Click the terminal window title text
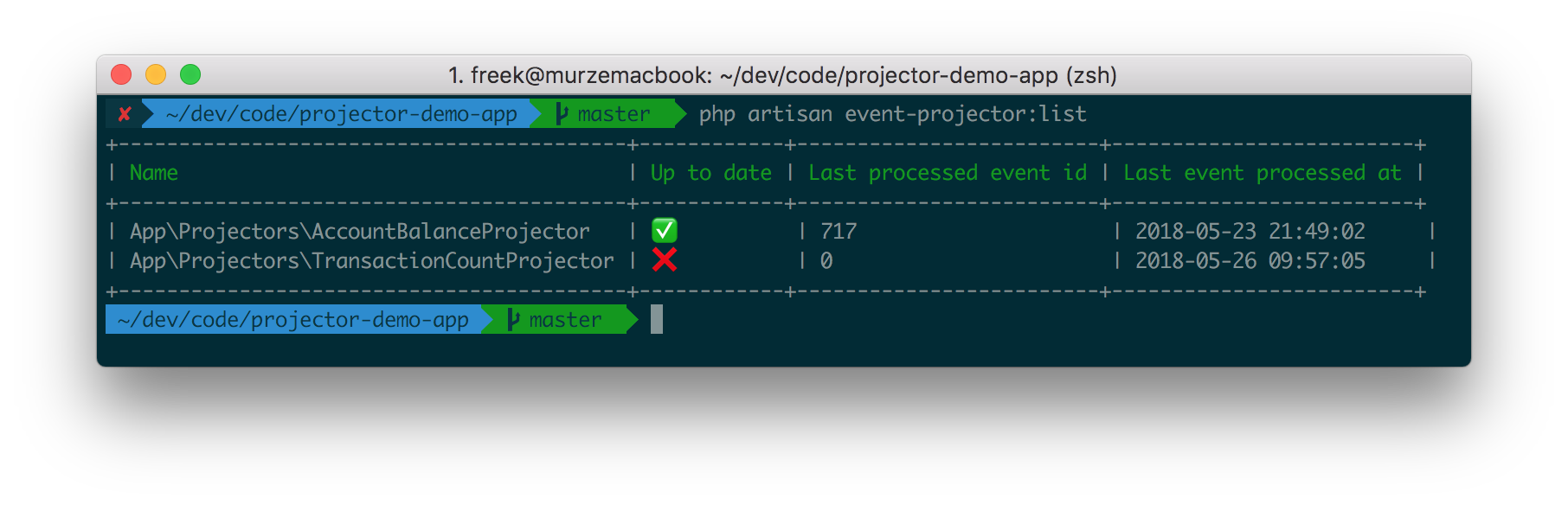 point(782,75)
